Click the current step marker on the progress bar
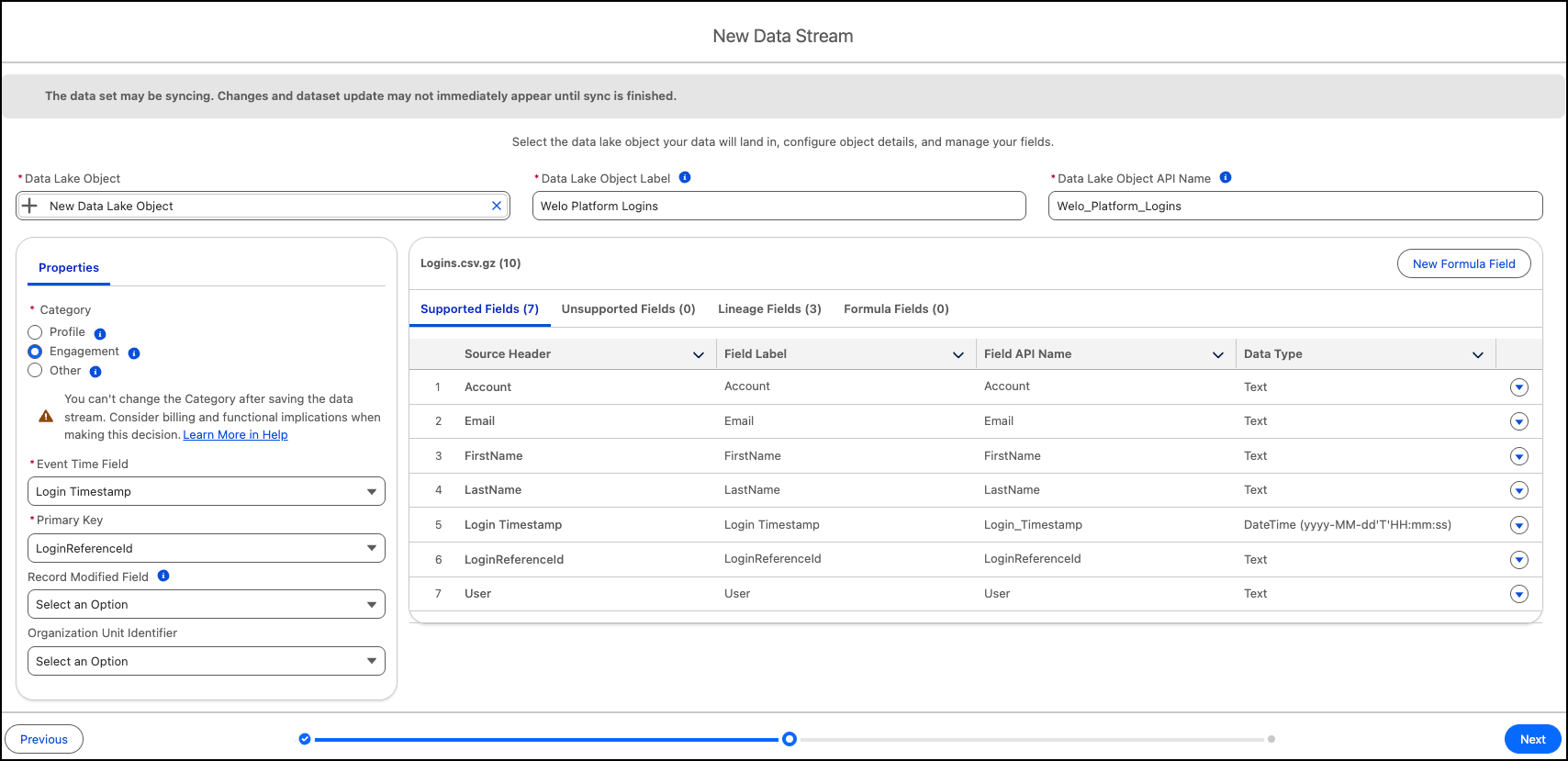This screenshot has width=1568, height=761. coord(790,739)
